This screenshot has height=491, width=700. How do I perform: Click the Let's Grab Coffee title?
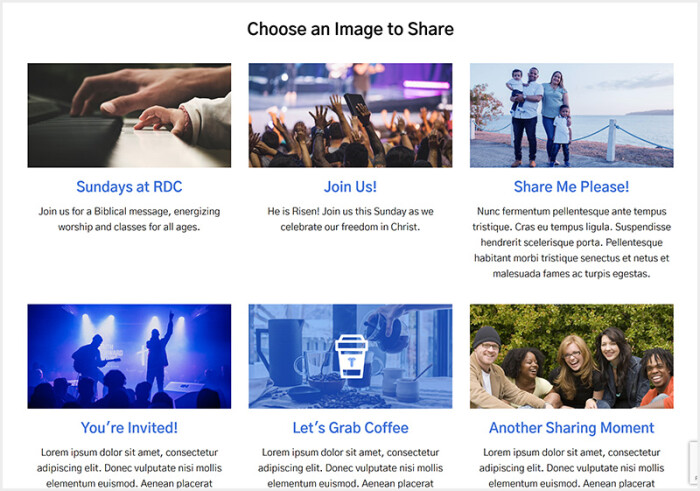coord(350,428)
